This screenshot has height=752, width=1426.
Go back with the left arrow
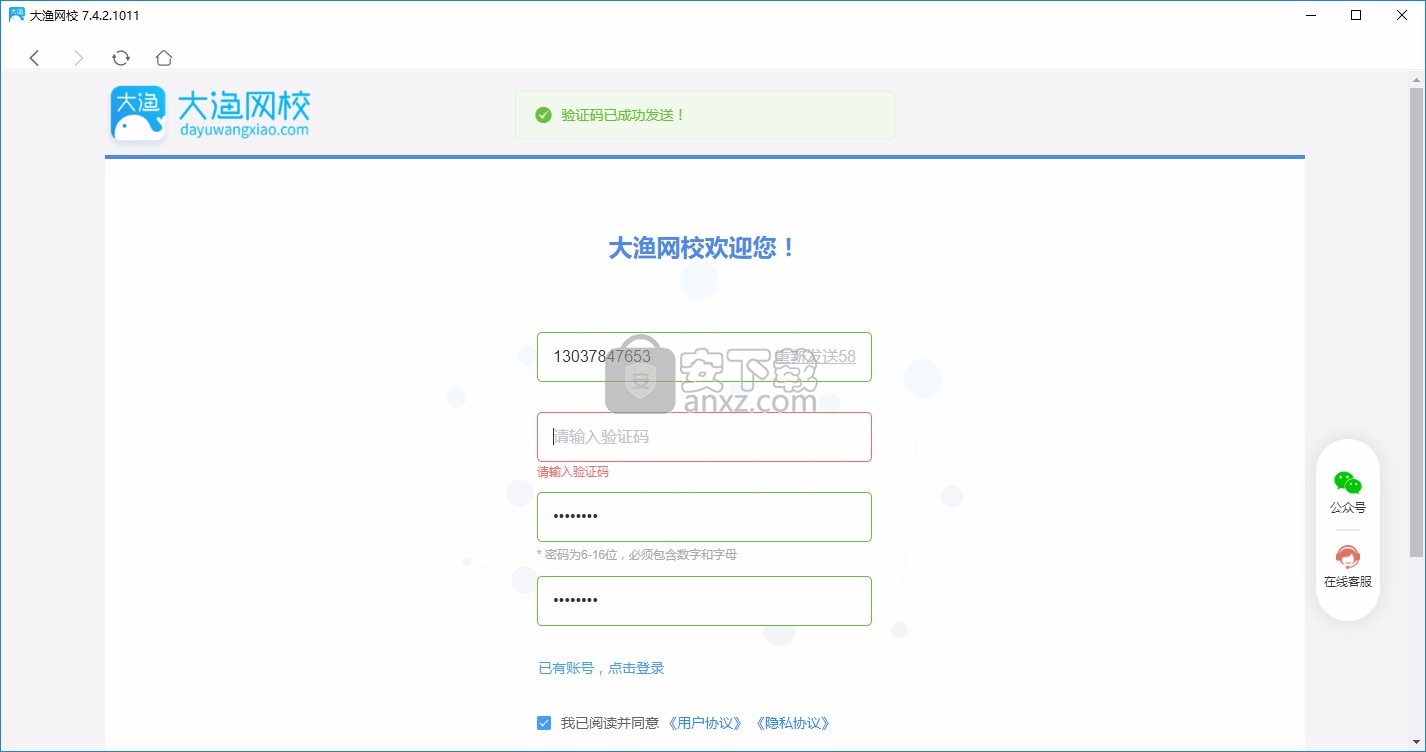pos(34,58)
